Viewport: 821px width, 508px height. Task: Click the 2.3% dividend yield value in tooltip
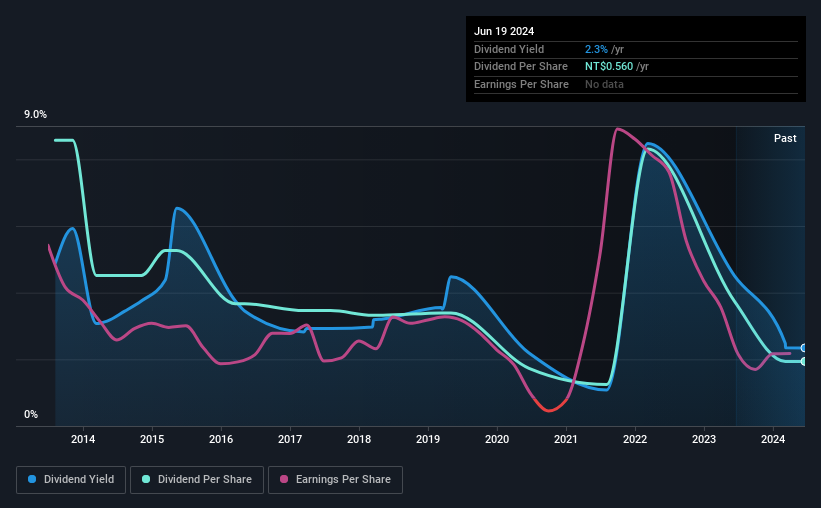click(596, 49)
